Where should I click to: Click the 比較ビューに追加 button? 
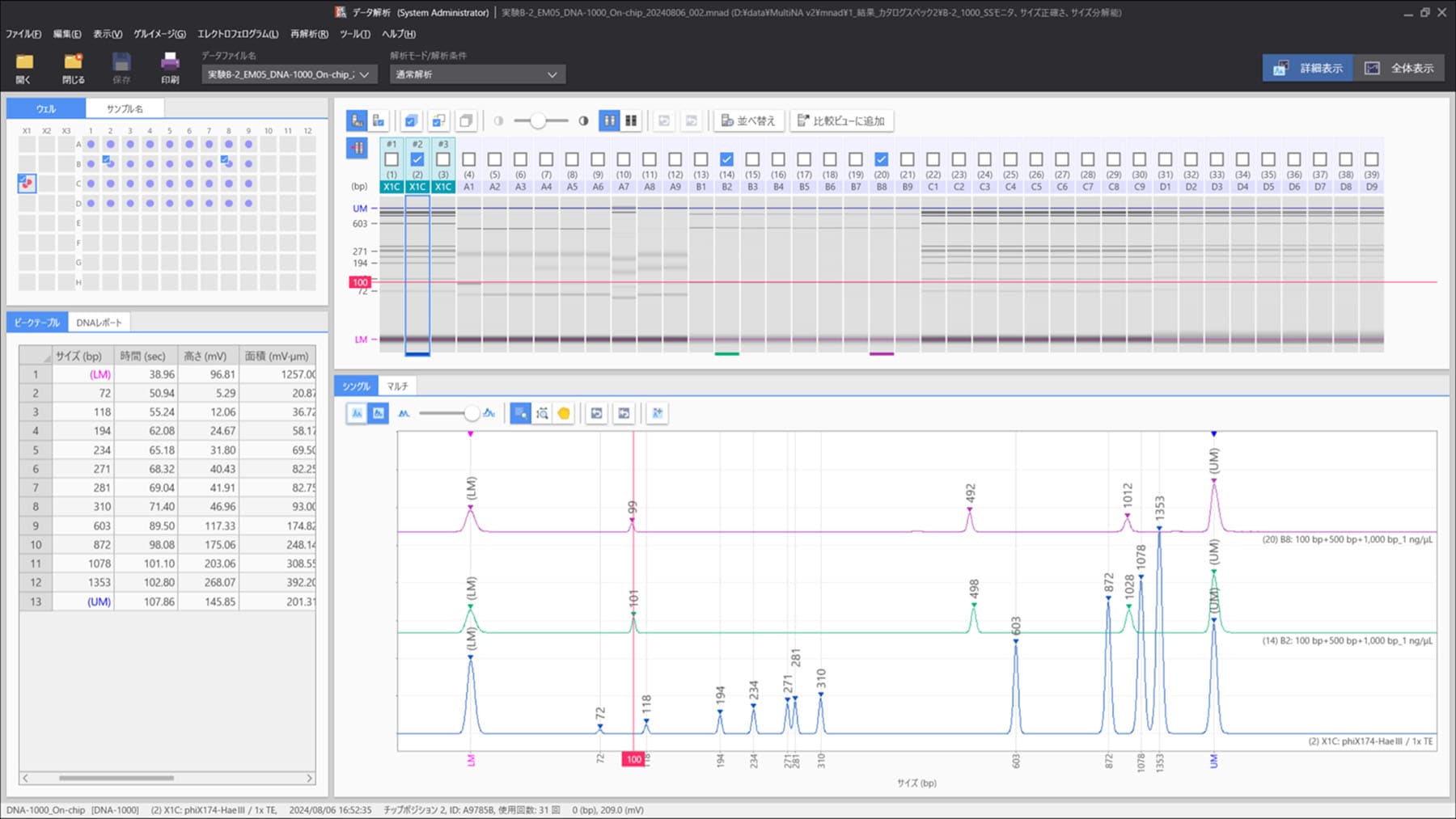pos(841,120)
